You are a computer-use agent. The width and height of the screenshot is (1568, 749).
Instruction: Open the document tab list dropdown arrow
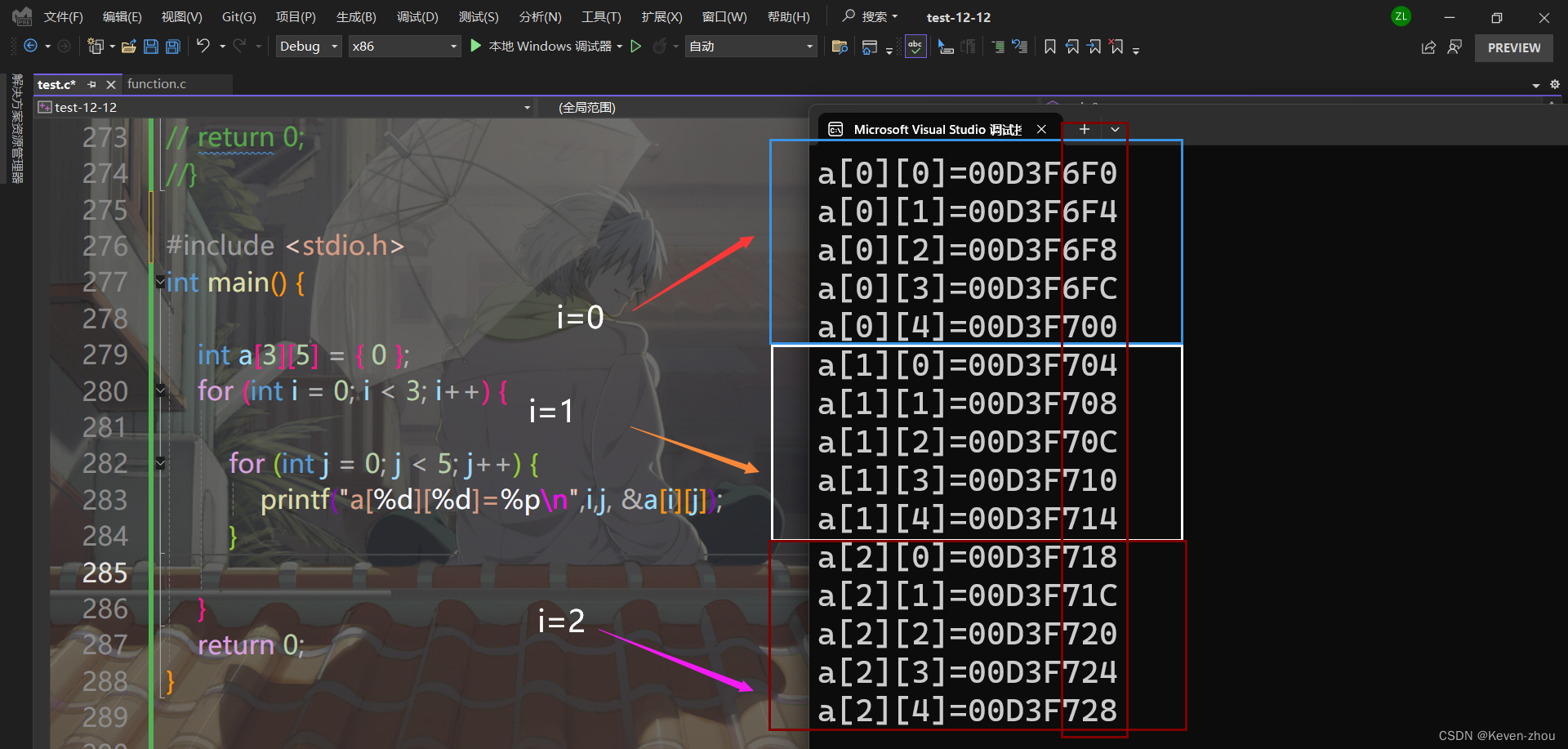click(1535, 85)
